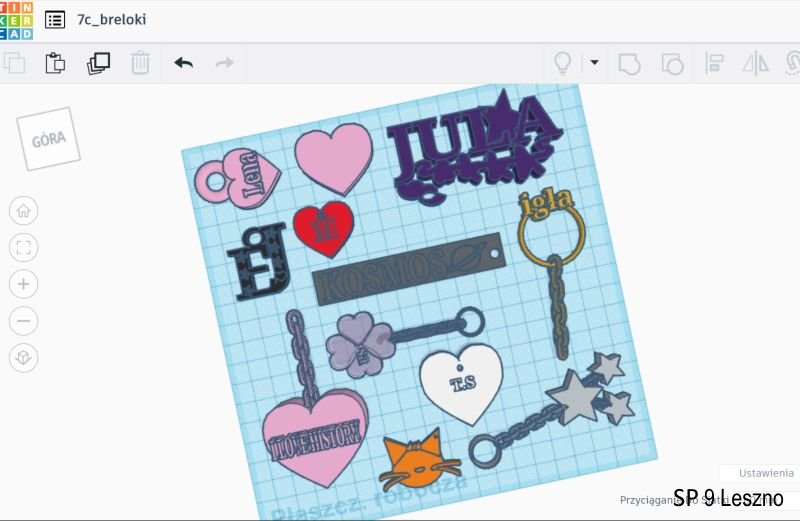Delete selection with the trash icon
Image resolution: width=800 pixels, height=521 pixels.
[140, 63]
